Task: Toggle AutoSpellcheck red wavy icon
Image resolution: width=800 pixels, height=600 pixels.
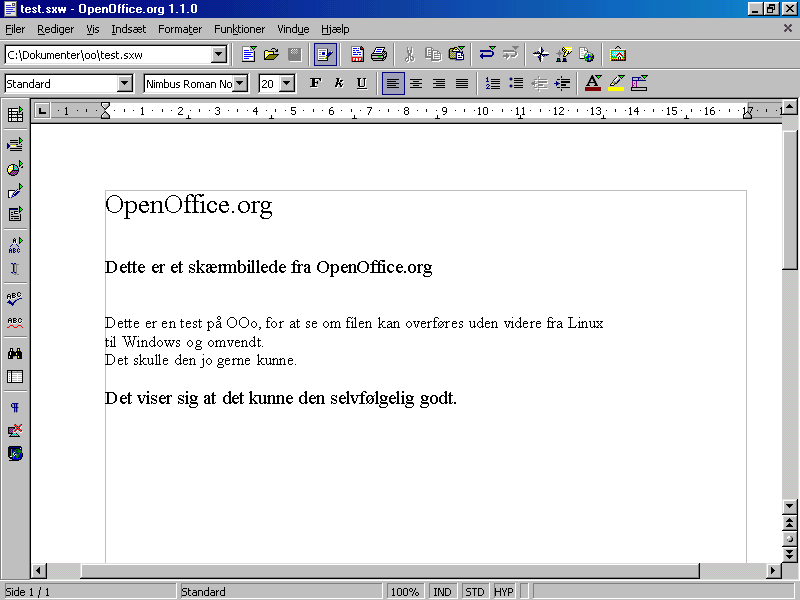Action: [15, 322]
